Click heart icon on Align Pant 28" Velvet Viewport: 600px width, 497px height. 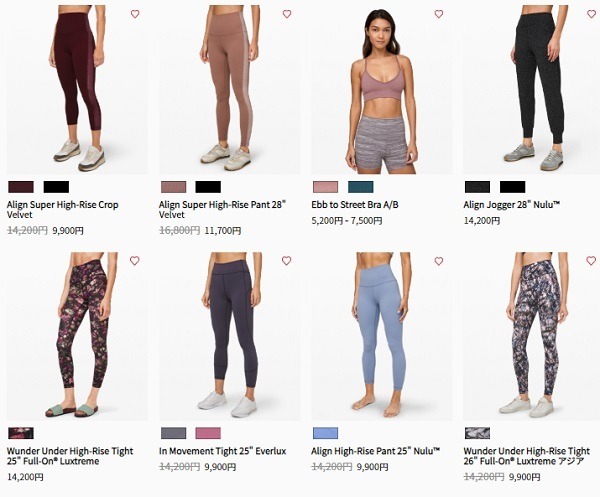[287, 14]
